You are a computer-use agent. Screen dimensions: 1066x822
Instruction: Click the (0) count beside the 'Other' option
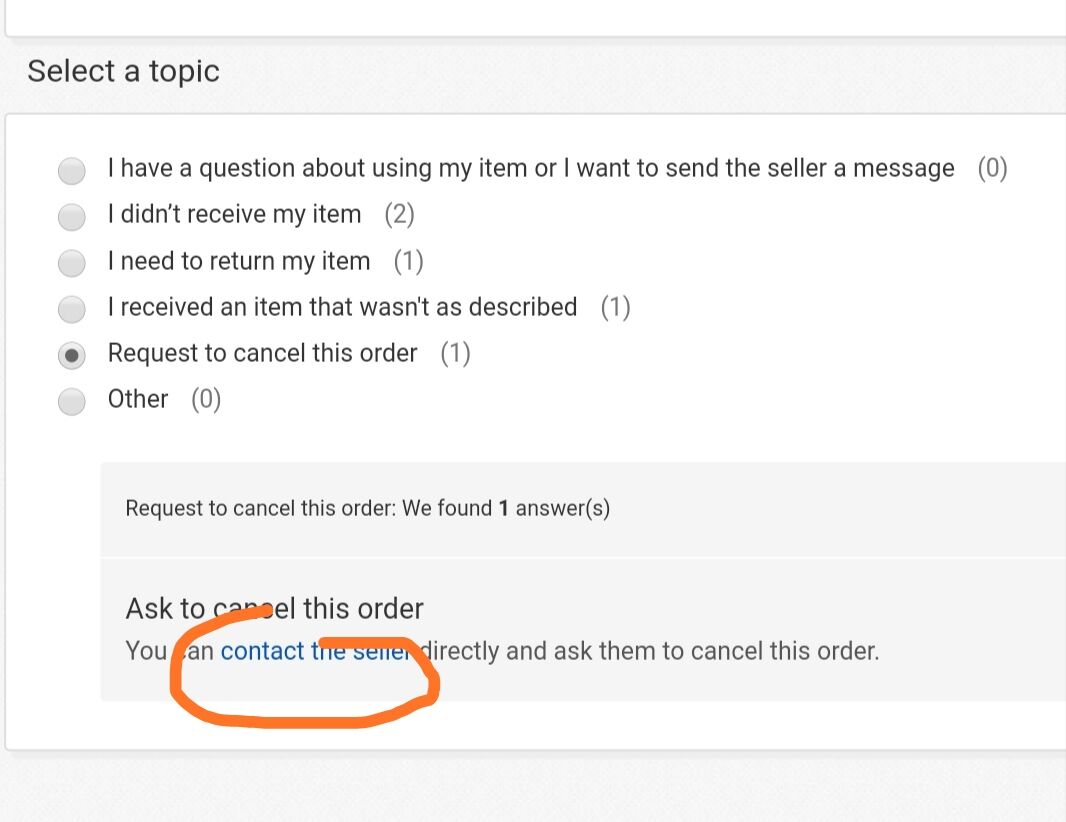click(x=206, y=399)
